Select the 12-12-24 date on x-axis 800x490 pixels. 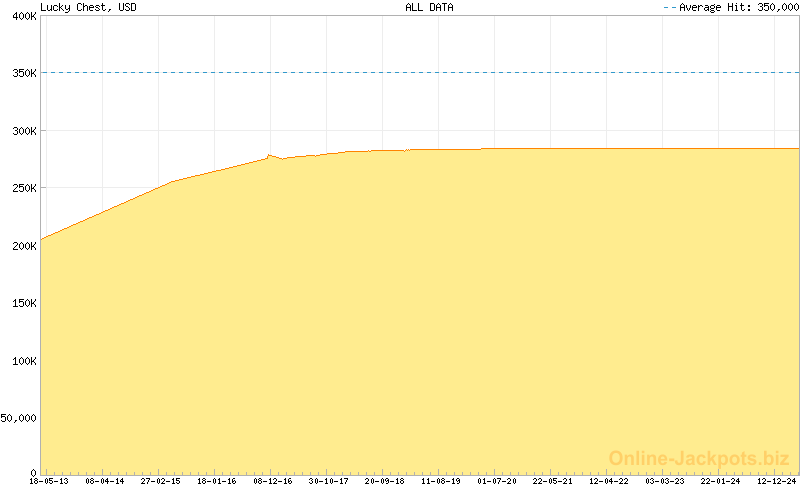click(x=776, y=481)
